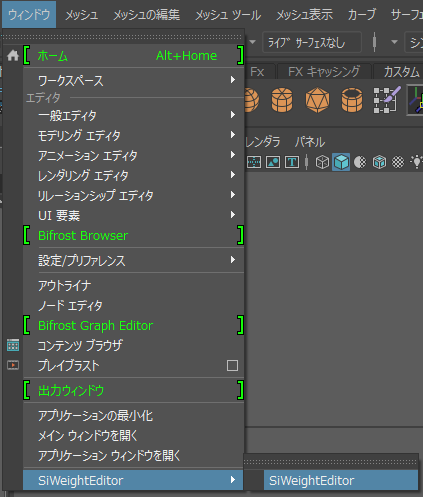The image size is (423, 497).
Task: Open 出力ウィンドウ from the menu
Action: [x=133, y=390]
